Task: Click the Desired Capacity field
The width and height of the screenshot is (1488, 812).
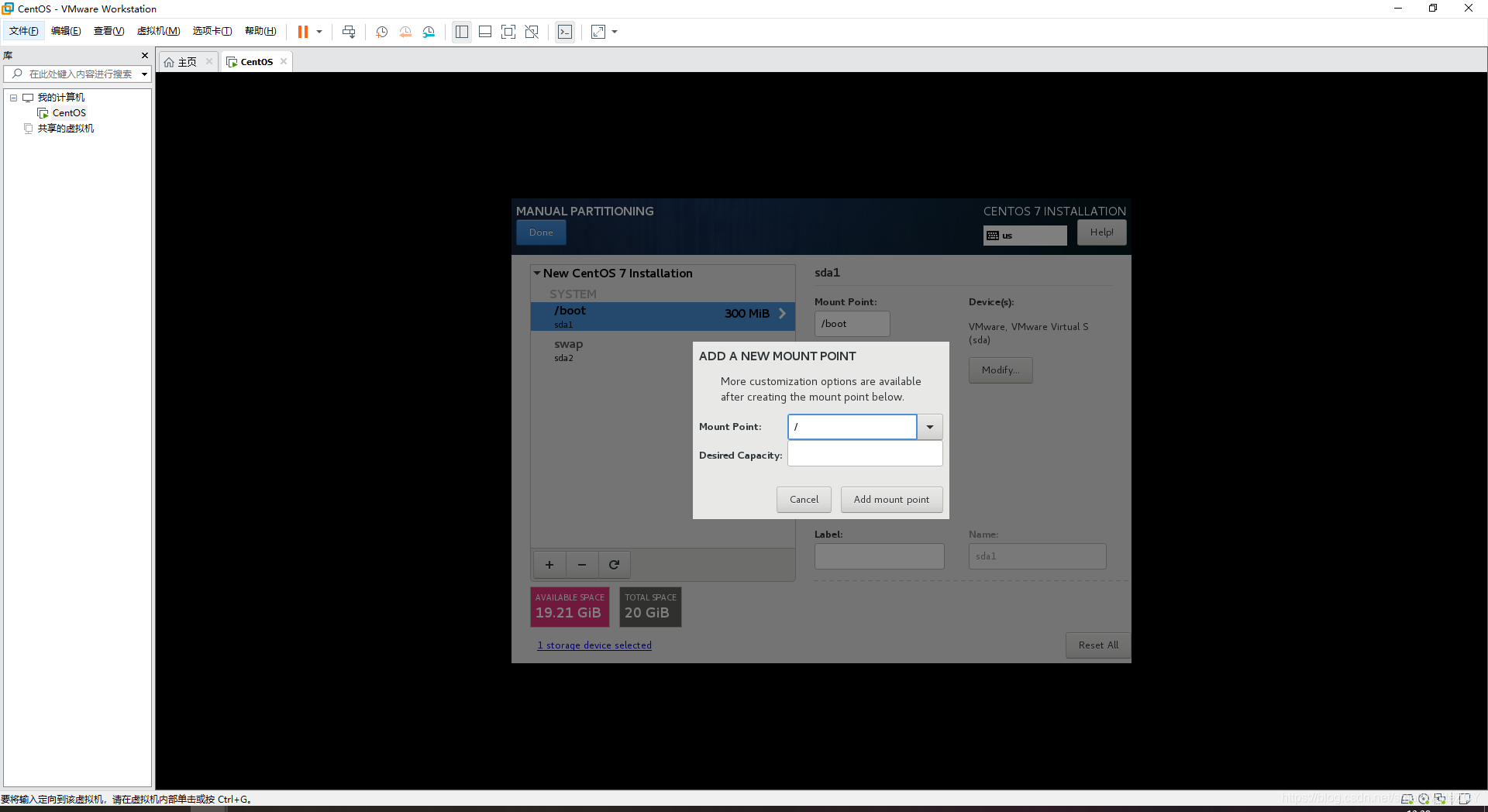Action: pos(865,455)
